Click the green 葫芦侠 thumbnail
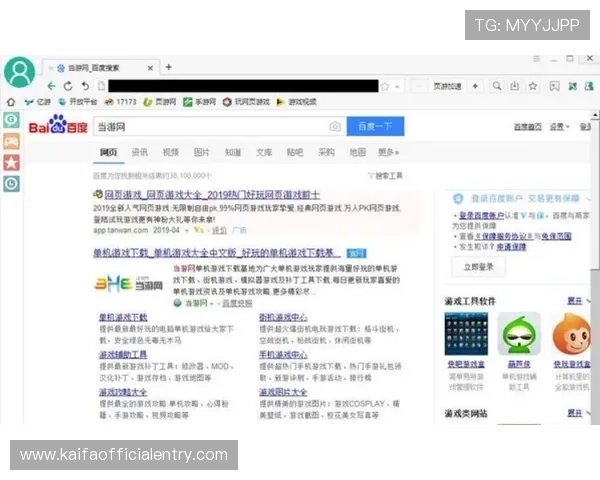Viewport: 600px width, 480px height. point(519,334)
